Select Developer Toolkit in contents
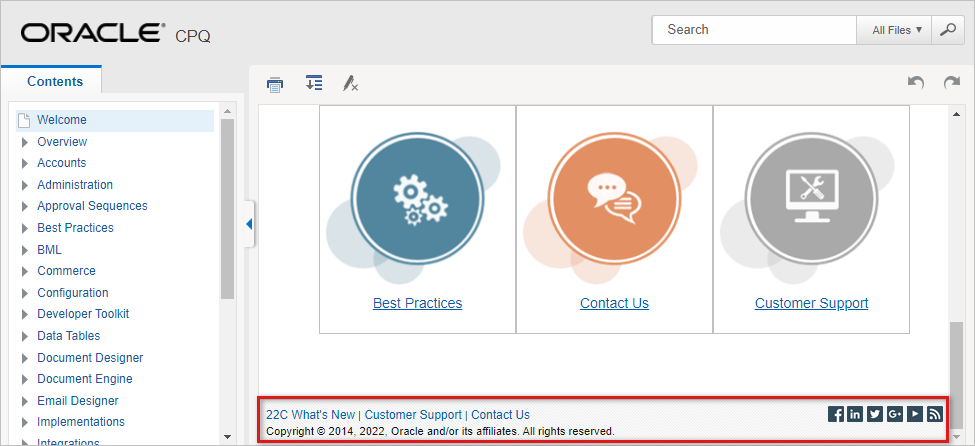This screenshot has height=446, width=975. tap(83, 314)
